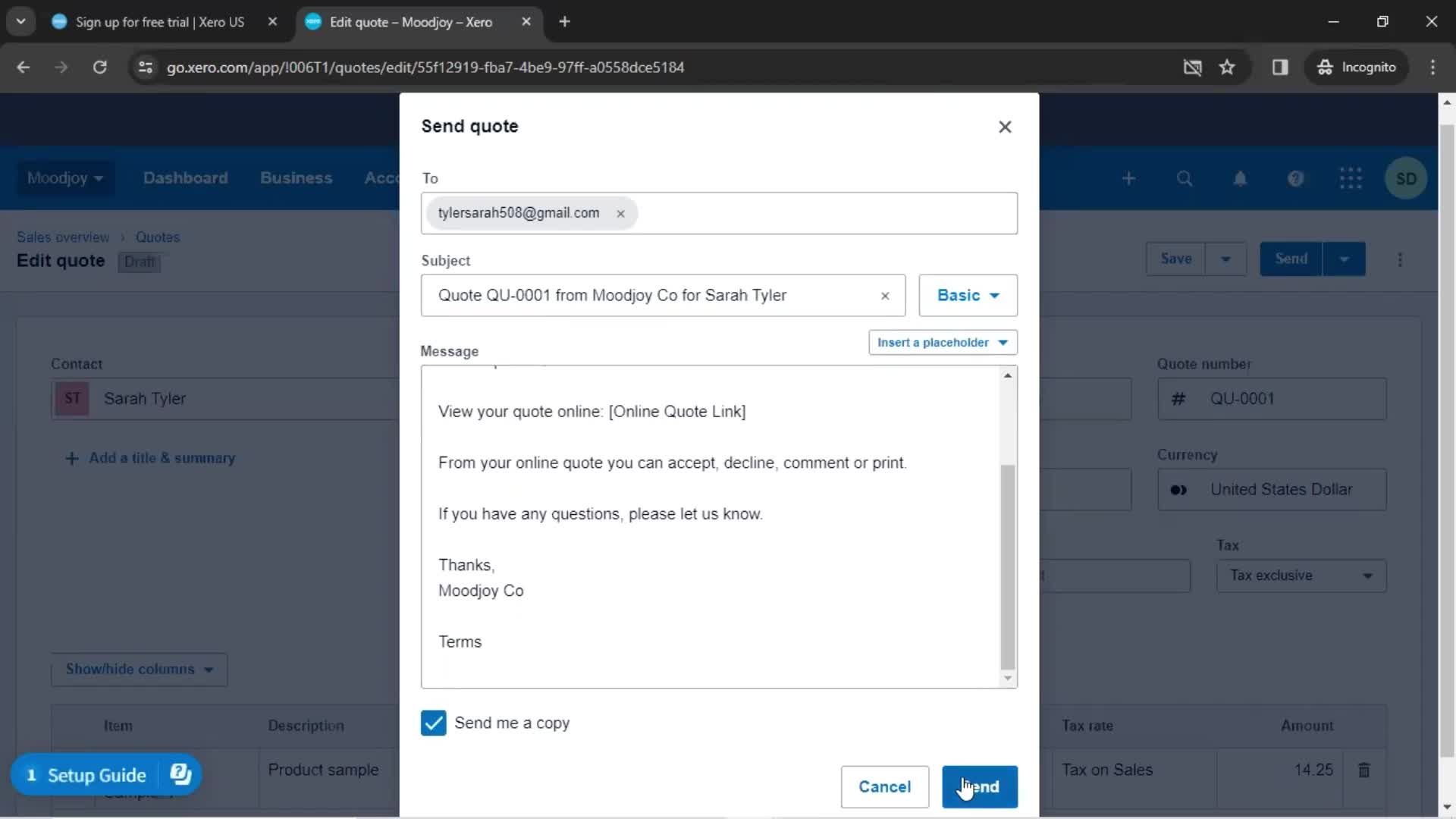Screen dimensions: 1456x819
Task: Close the Sign up for free trial tab
Action: 272,22
